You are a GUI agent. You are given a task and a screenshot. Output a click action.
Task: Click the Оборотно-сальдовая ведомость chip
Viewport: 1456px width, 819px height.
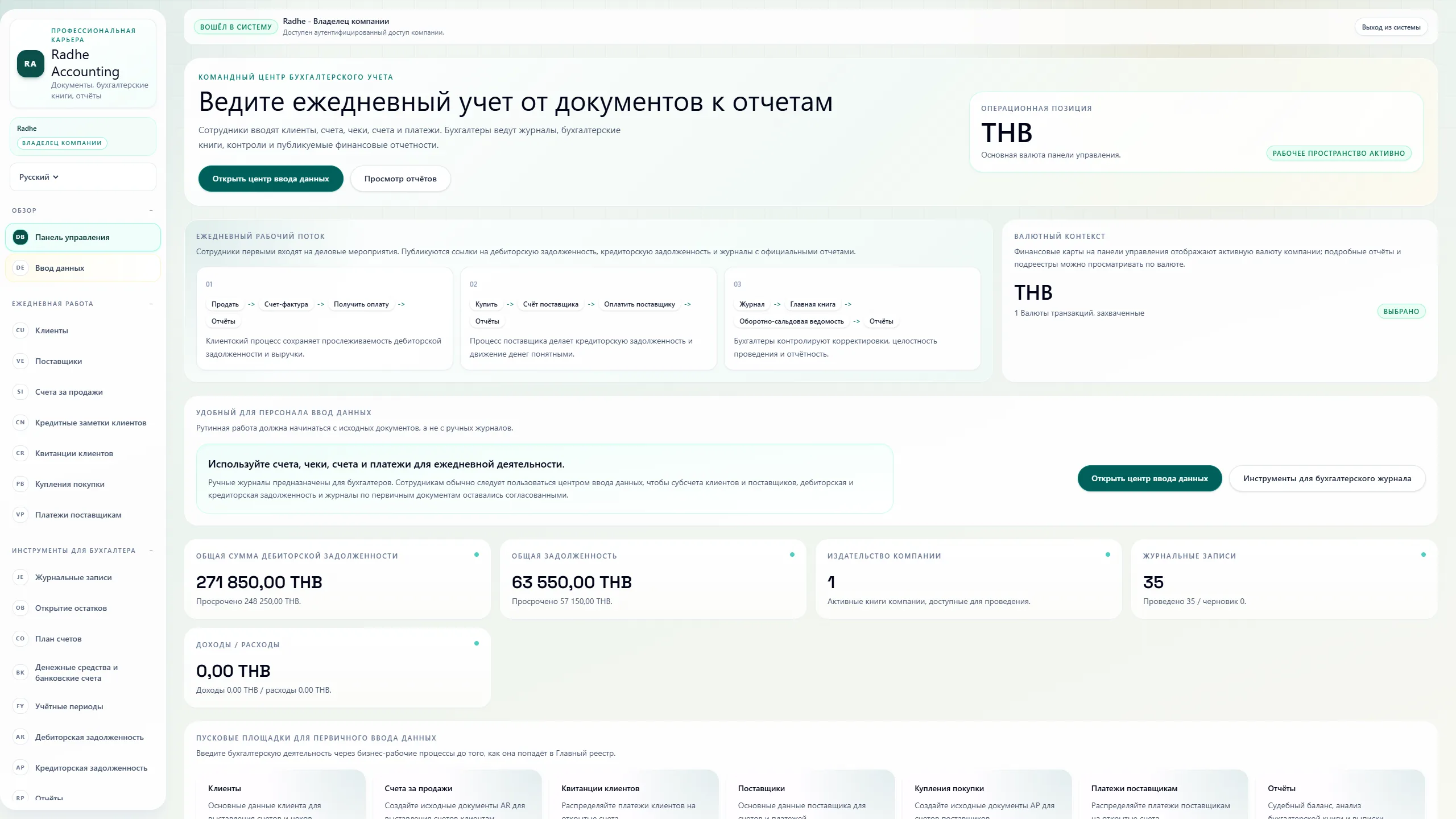tap(792, 321)
